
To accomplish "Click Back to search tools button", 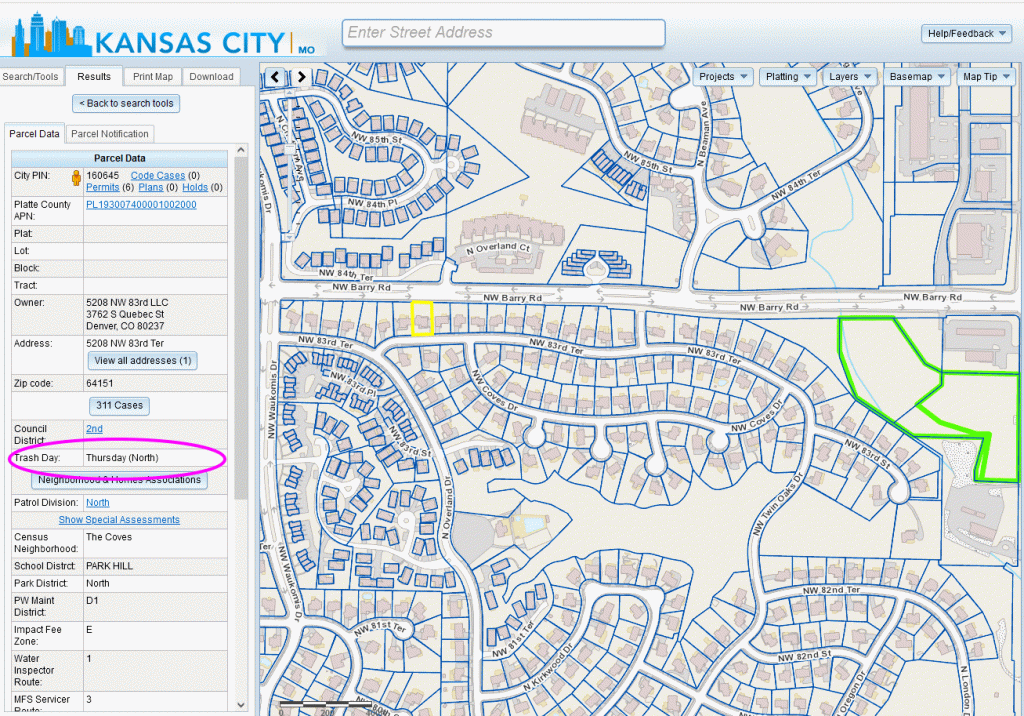I will point(126,103).
